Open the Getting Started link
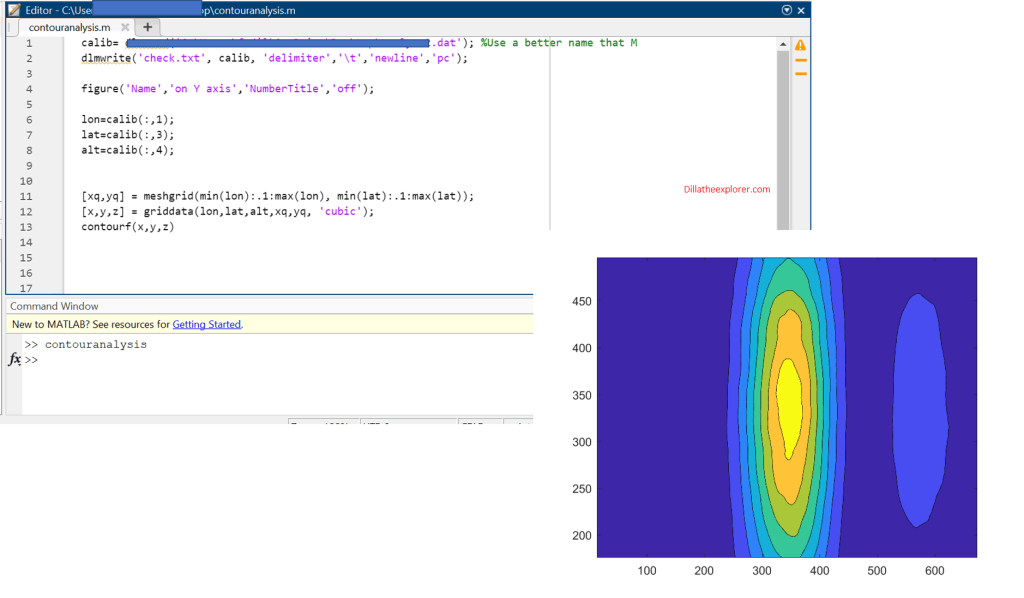 (206, 324)
